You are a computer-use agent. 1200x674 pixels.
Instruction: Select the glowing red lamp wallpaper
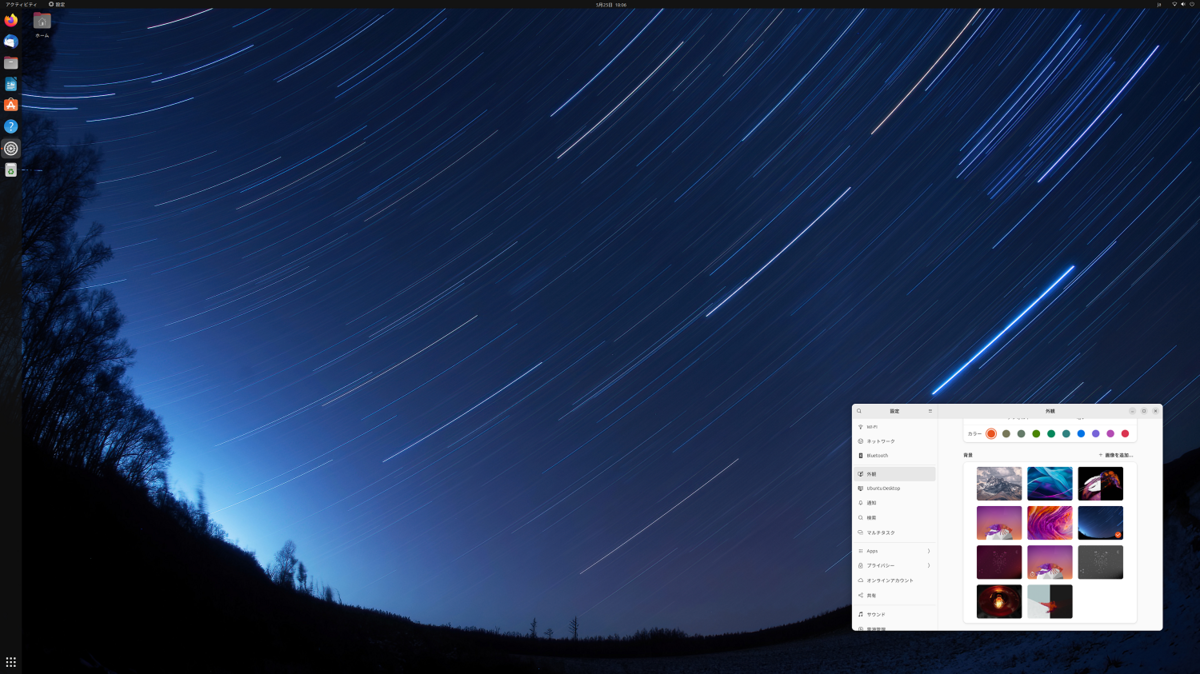tap(999, 602)
